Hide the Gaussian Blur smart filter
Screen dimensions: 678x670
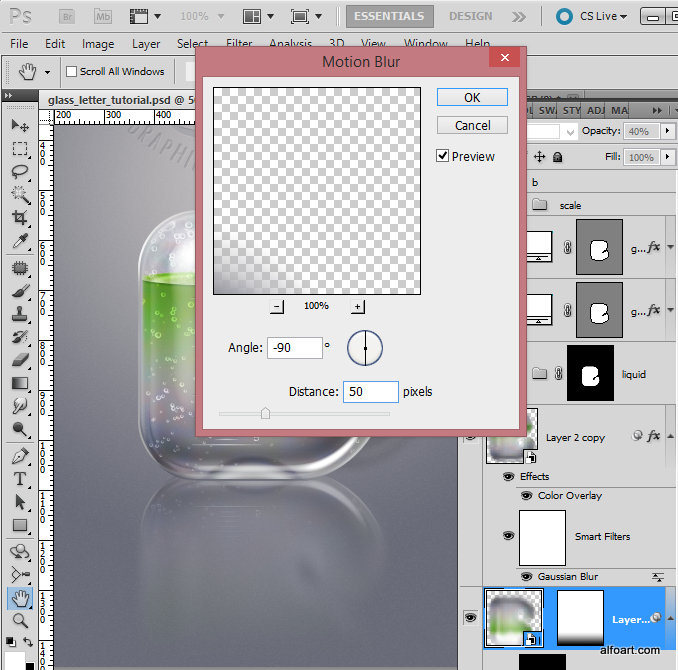coord(526,577)
